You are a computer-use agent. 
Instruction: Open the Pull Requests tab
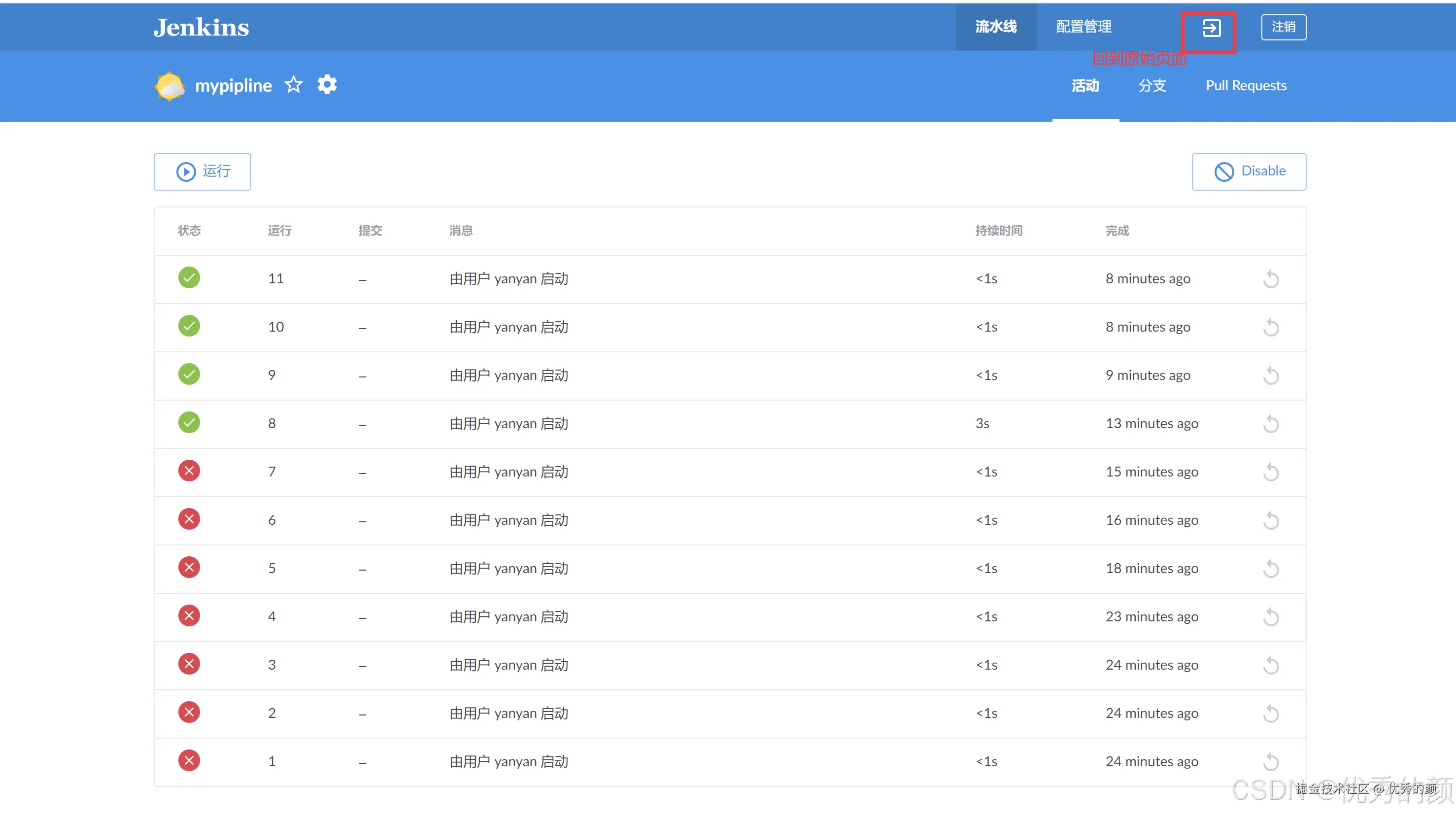[x=1246, y=86]
